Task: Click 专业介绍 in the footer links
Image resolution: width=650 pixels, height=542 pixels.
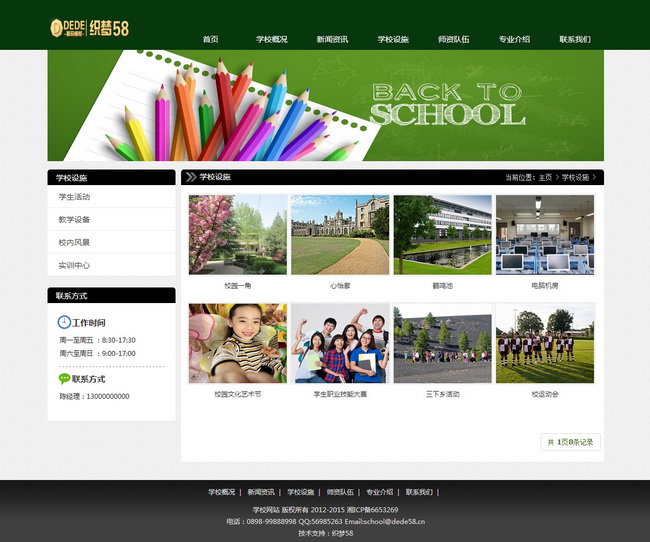Action: click(379, 492)
